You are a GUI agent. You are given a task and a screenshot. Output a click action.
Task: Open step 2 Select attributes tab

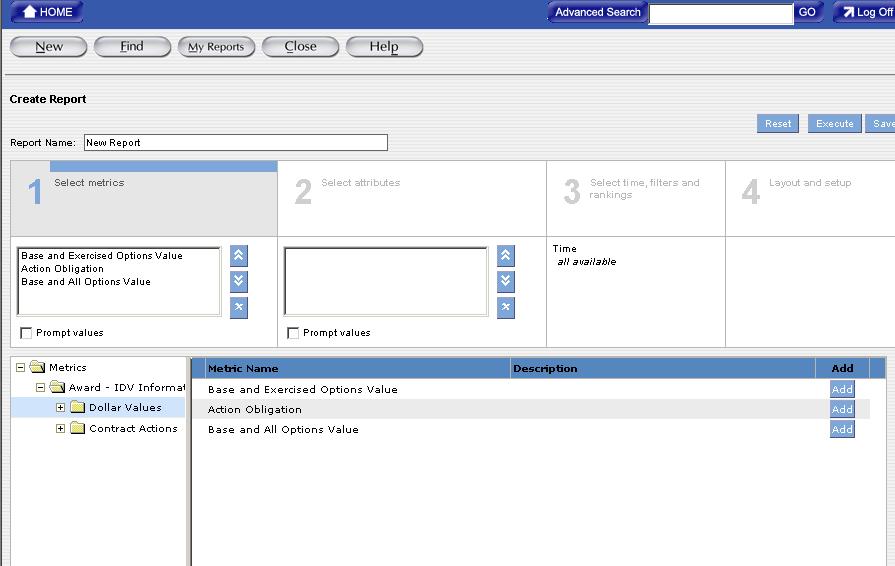412,199
